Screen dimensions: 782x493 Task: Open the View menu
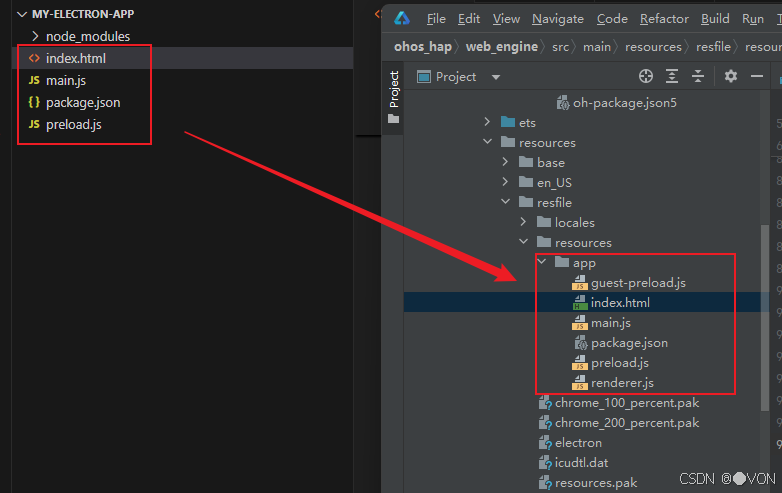click(506, 19)
